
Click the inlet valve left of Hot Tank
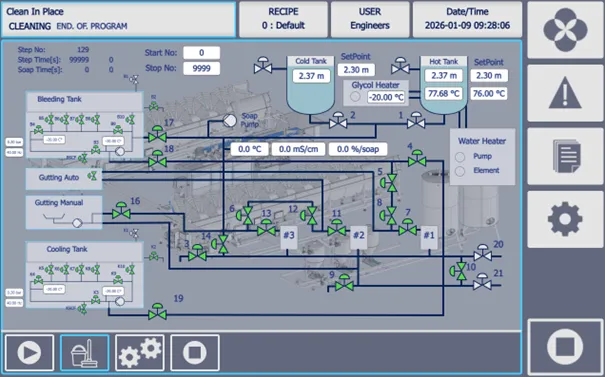pyautogui.click(x=401, y=66)
